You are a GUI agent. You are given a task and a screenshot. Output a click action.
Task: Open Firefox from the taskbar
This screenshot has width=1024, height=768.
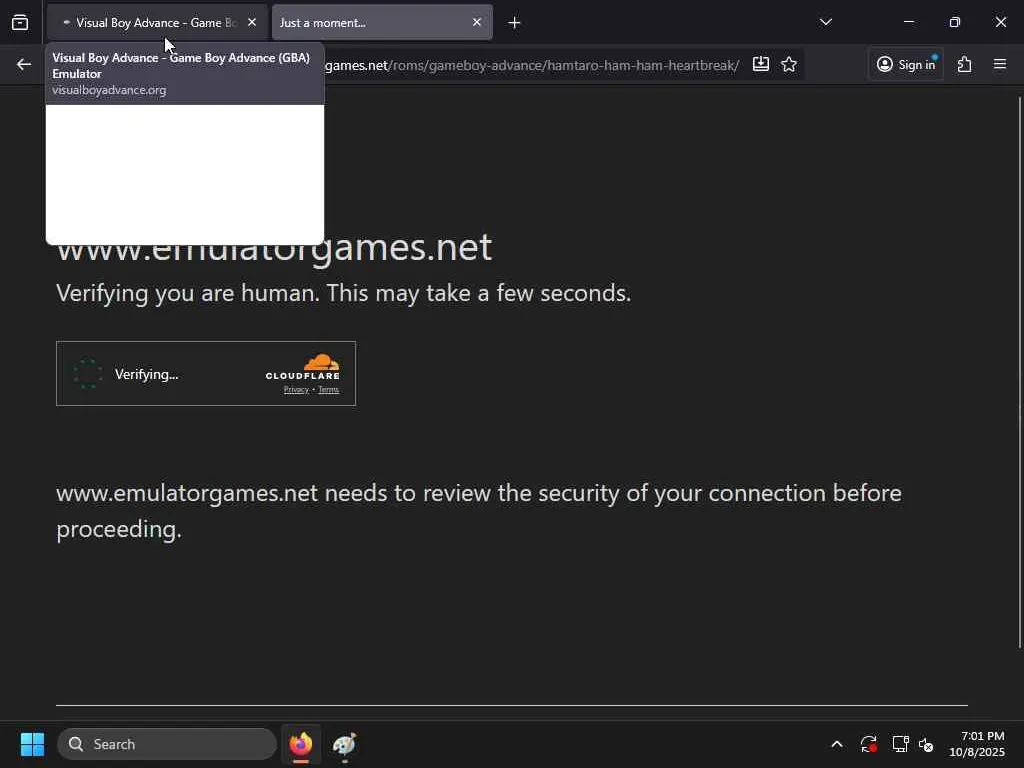(x=300, y=744)
